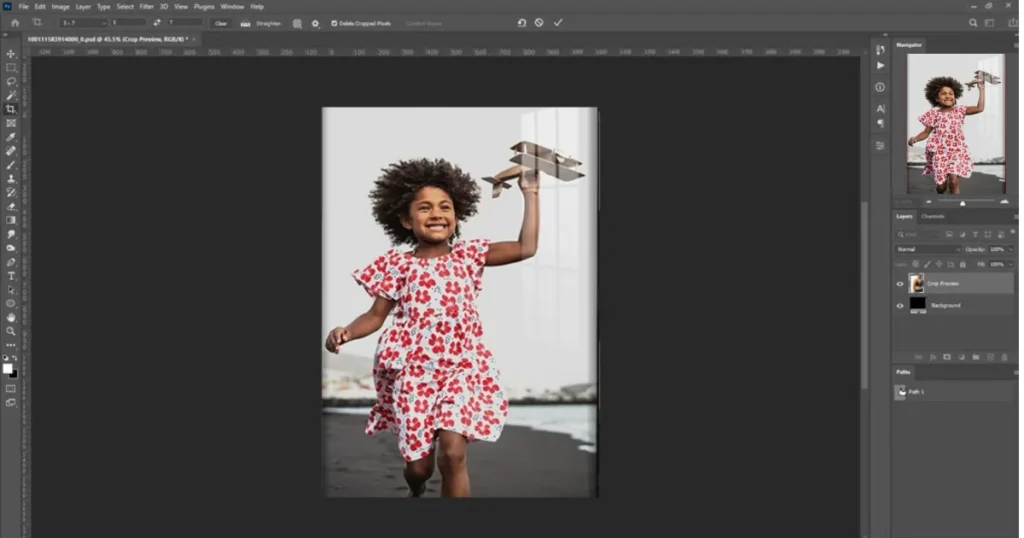Hide the Crop Preview layer

click(x=900, y=284)
